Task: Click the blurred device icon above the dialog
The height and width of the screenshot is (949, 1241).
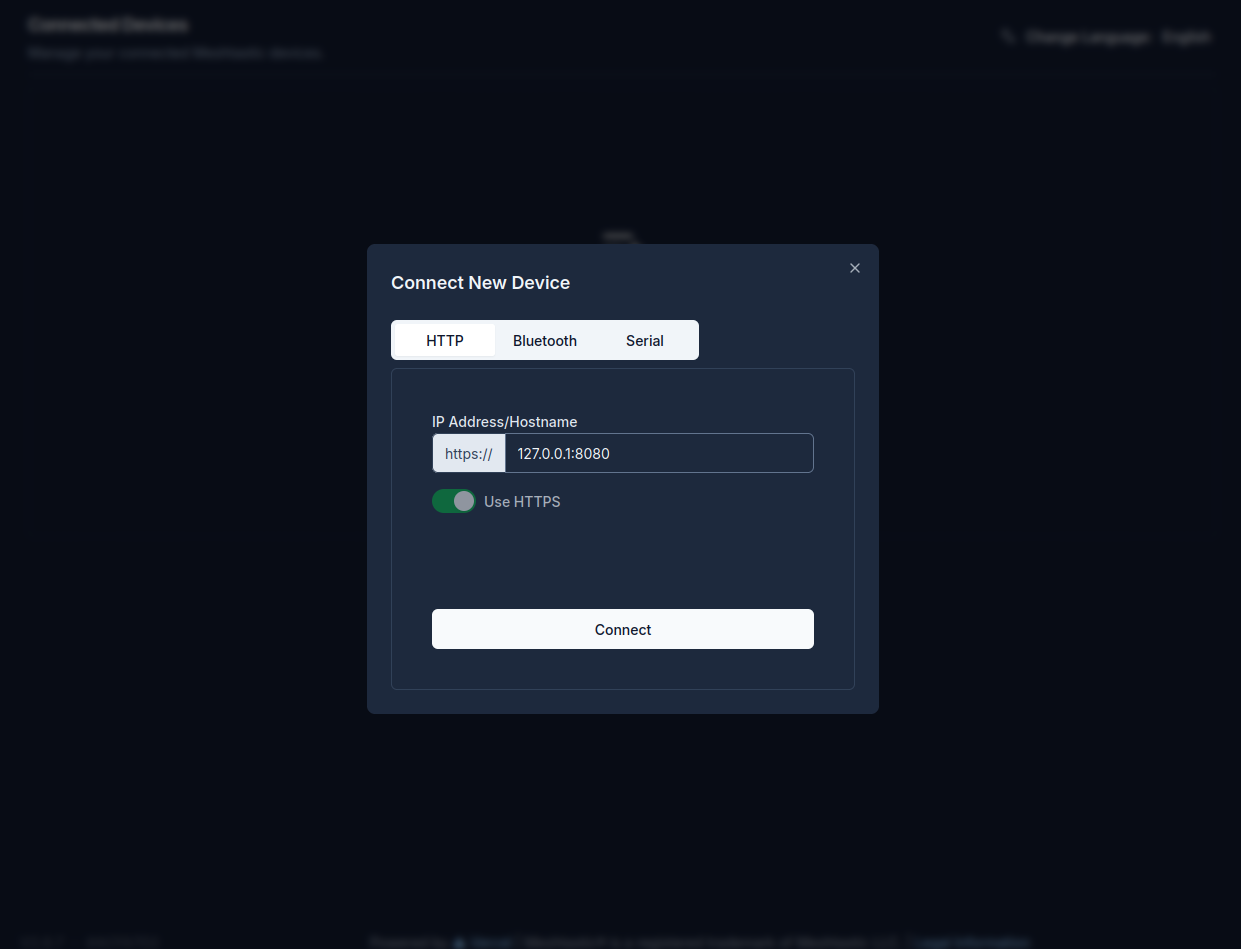Action: click(620, 236)
